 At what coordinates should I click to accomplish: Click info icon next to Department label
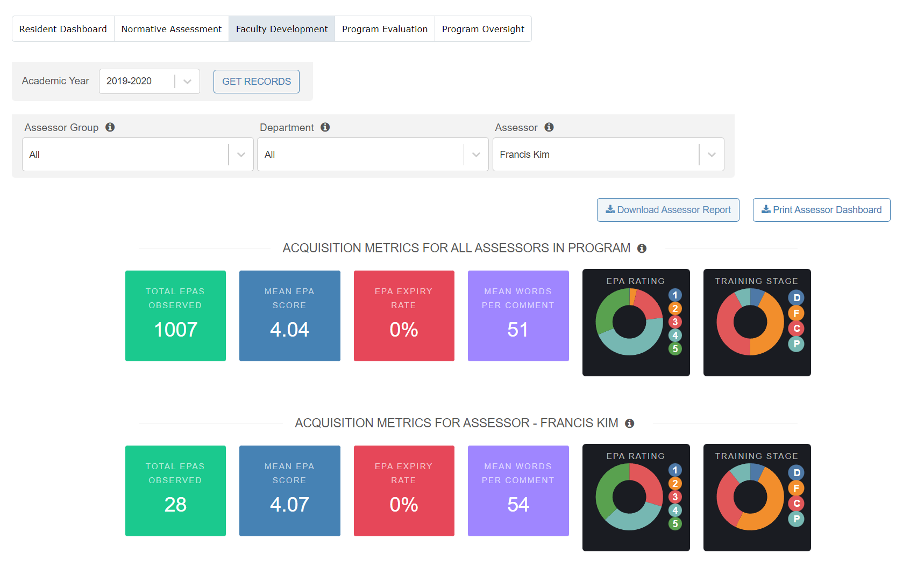click(325, 128)
